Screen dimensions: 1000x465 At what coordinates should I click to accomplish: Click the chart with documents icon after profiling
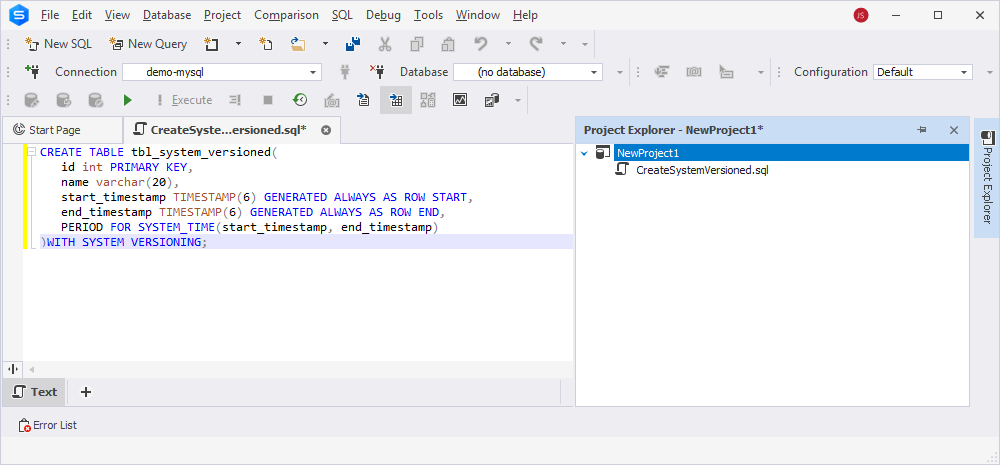(x=492, y=100)
